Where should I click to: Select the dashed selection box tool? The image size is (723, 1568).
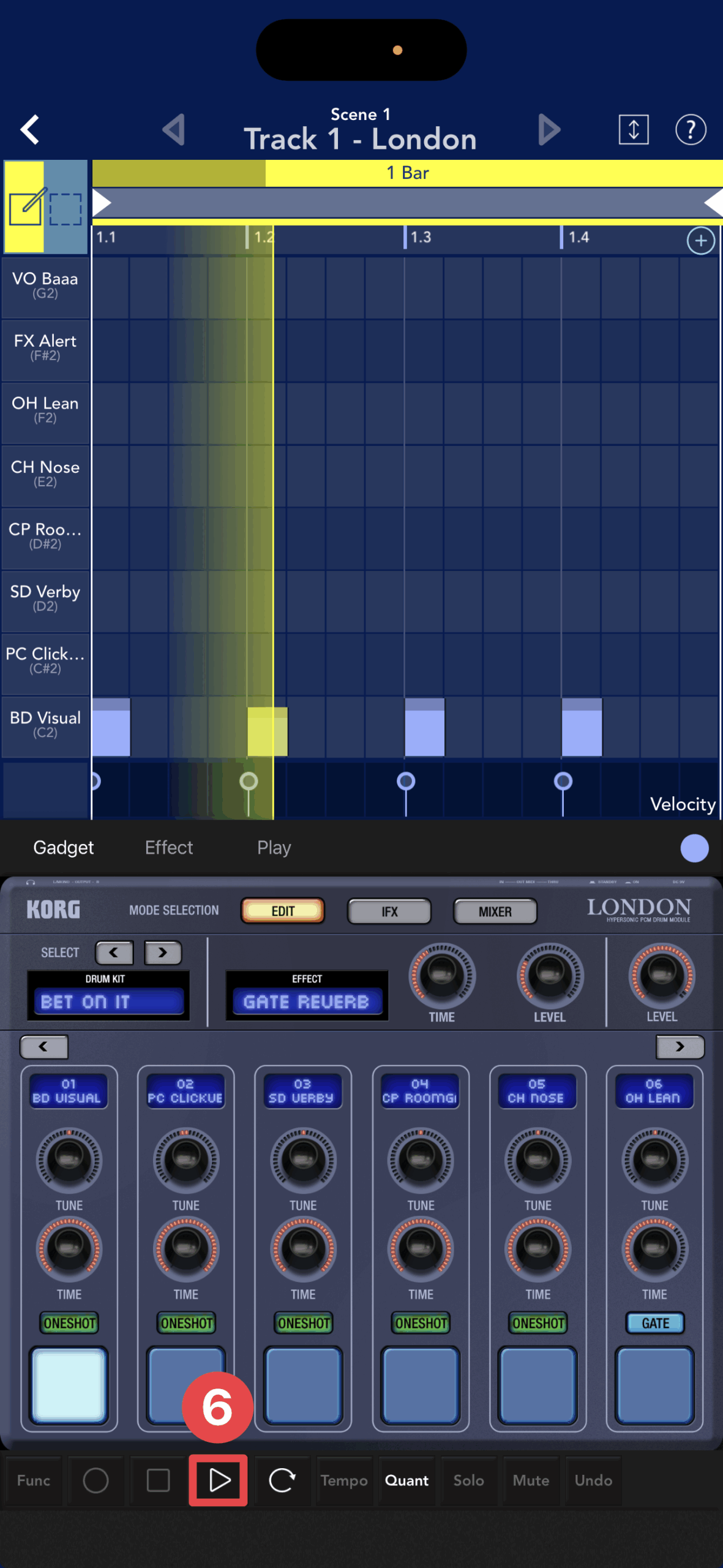click(x=66, y=209)
